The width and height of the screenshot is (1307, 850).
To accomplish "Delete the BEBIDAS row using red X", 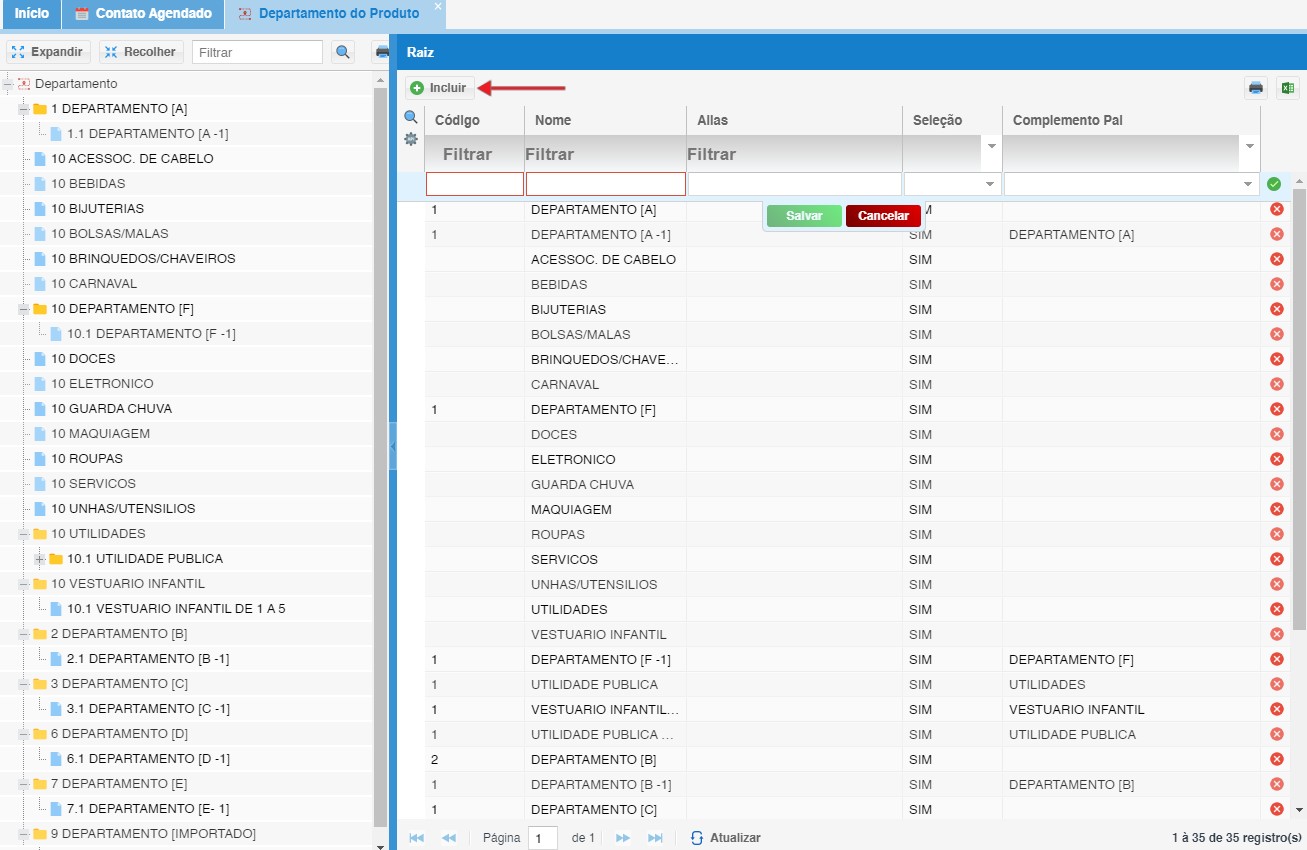I will pos(1276,284).
